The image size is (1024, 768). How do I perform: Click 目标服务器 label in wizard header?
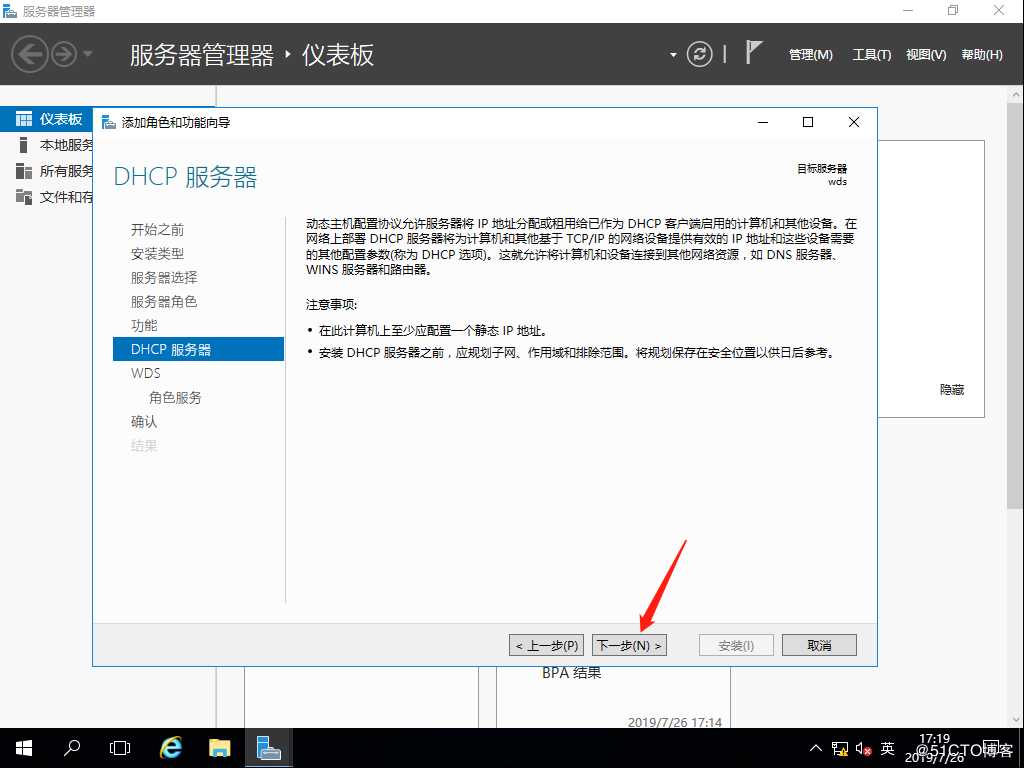point(822,168)
